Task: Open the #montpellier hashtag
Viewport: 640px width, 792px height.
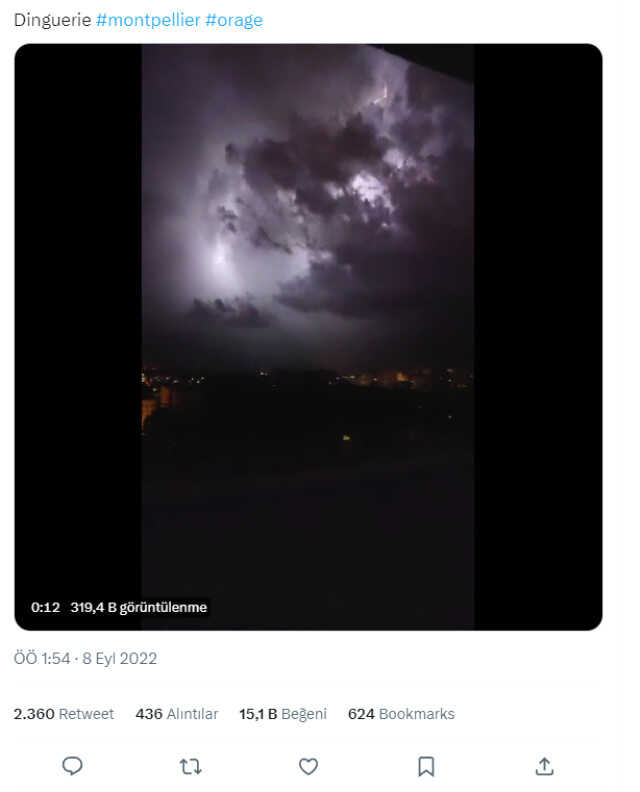Action: [148, 20]
